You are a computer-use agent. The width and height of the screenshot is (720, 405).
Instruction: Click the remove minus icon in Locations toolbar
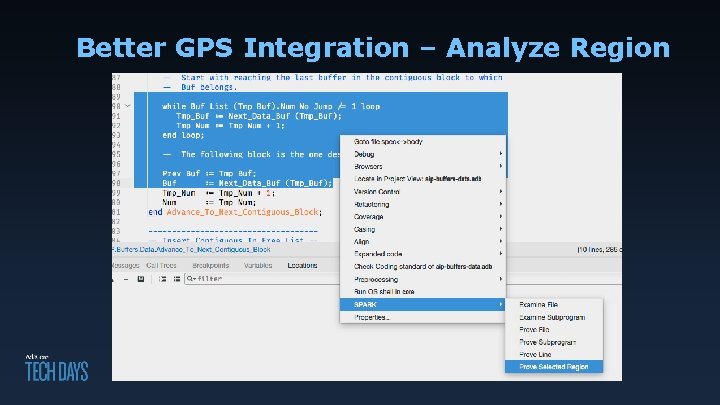(126, 279)
